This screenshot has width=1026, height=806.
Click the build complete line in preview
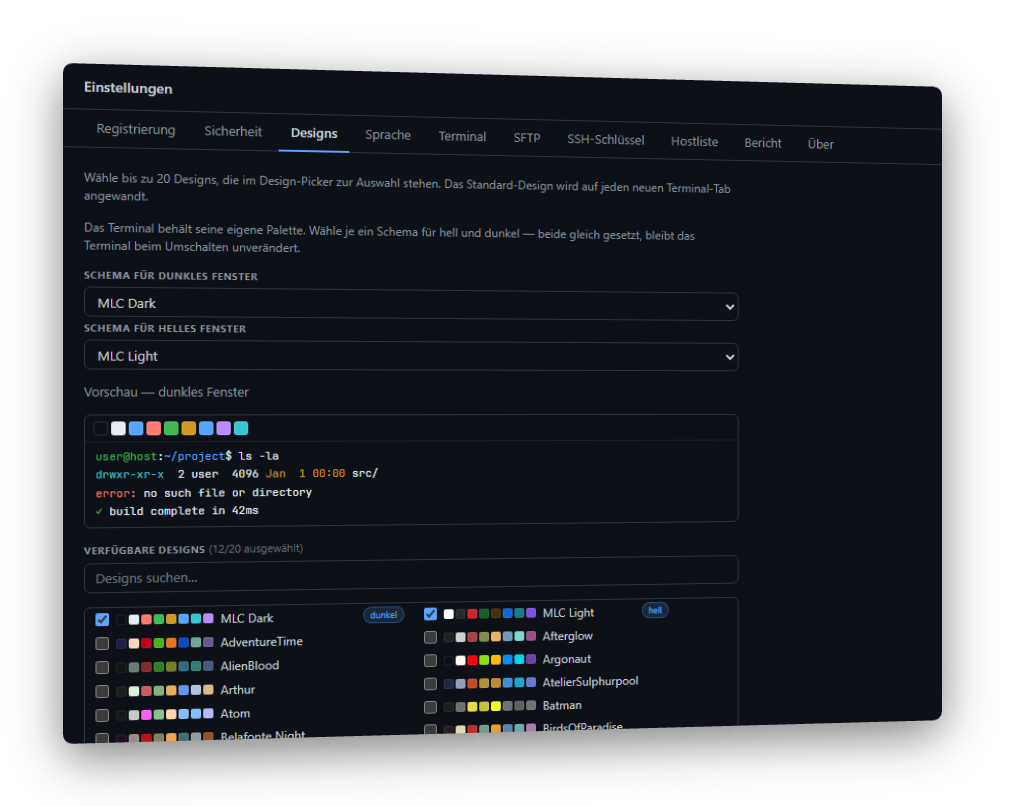point(177,511)
